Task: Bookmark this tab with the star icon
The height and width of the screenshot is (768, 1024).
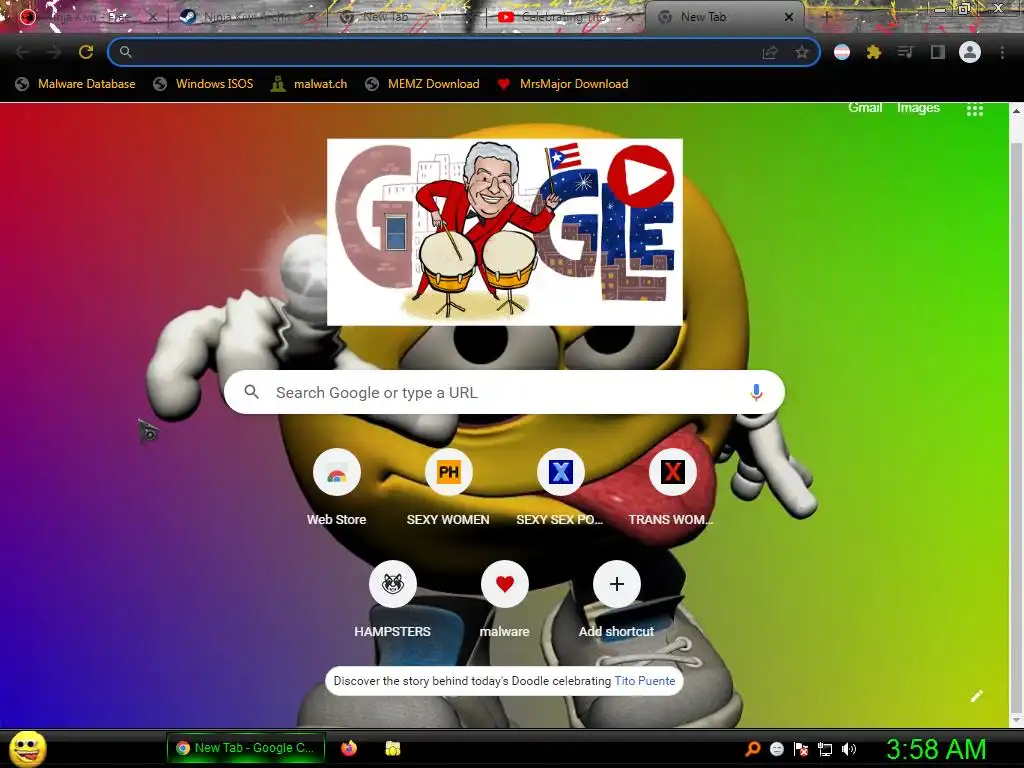Action: [x=802, y=53]
